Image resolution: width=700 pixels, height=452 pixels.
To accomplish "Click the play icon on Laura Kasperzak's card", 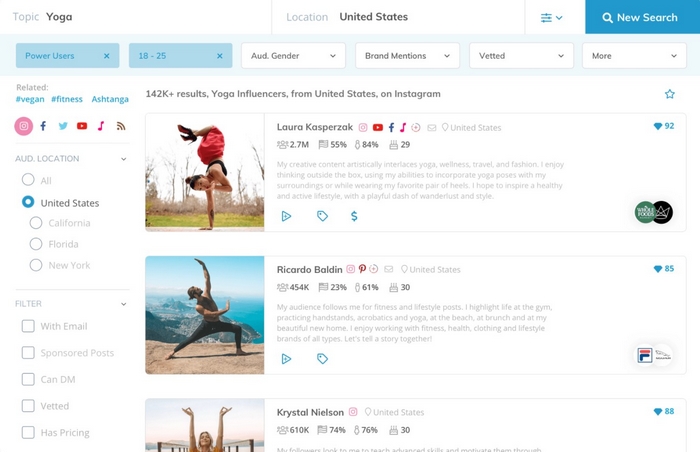I will [x=286, y=216].
